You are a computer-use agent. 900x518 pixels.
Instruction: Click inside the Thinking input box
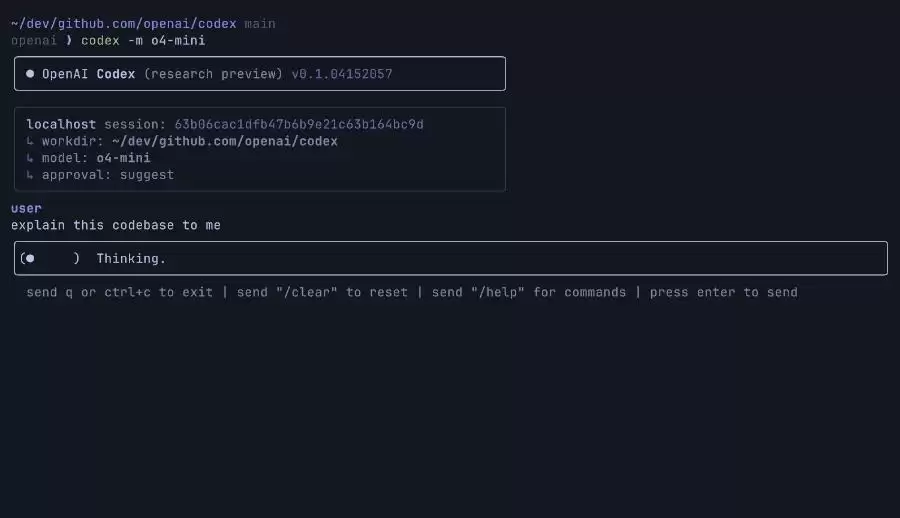(451, 258)
